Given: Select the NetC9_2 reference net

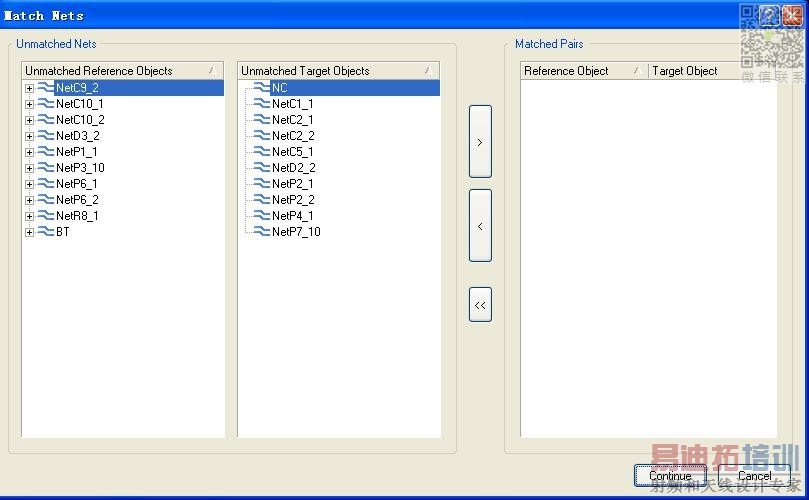Looking at the screenshot, I should coord(77,88).
